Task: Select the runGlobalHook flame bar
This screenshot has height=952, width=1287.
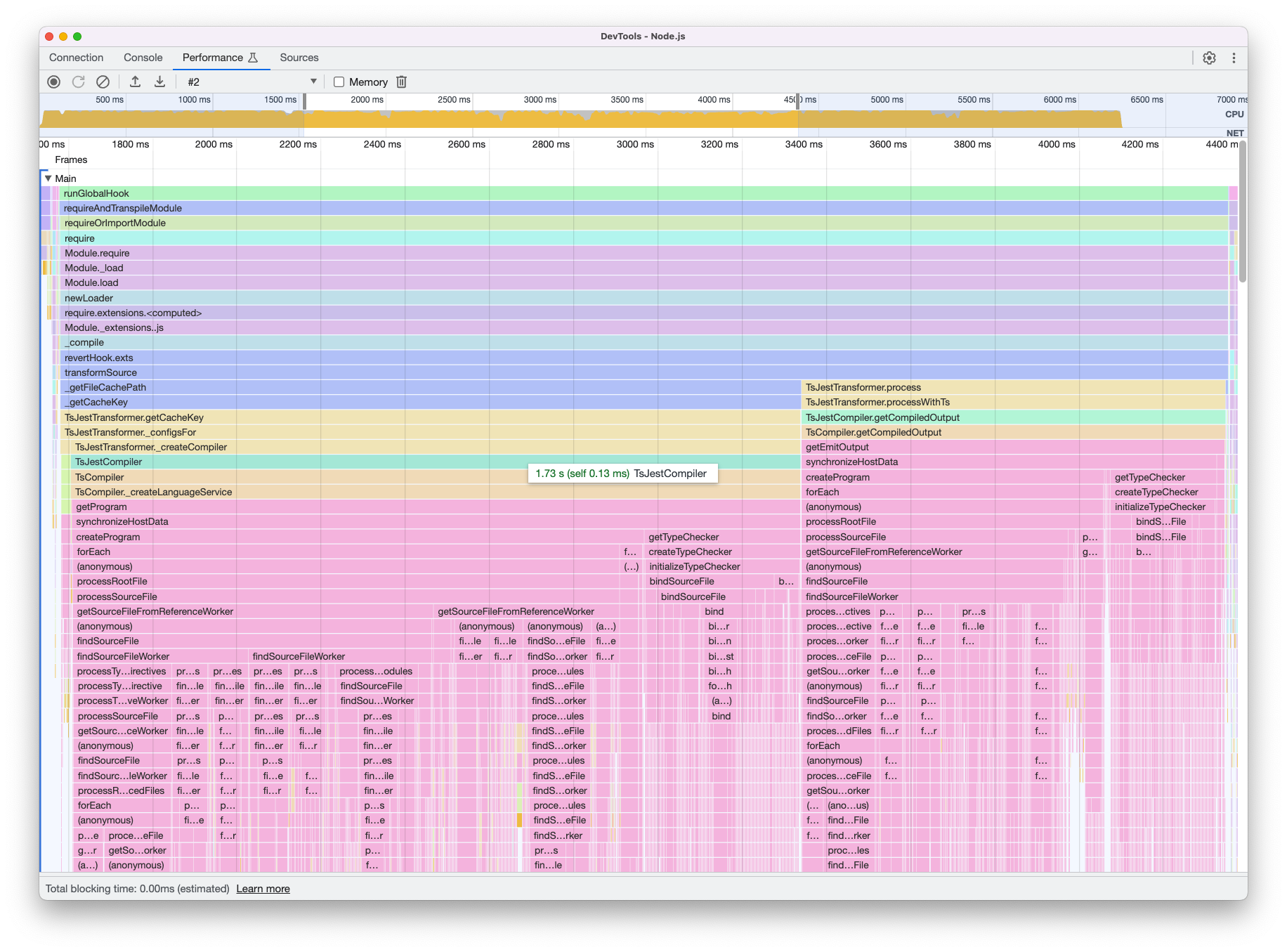Action: (643, 193)
